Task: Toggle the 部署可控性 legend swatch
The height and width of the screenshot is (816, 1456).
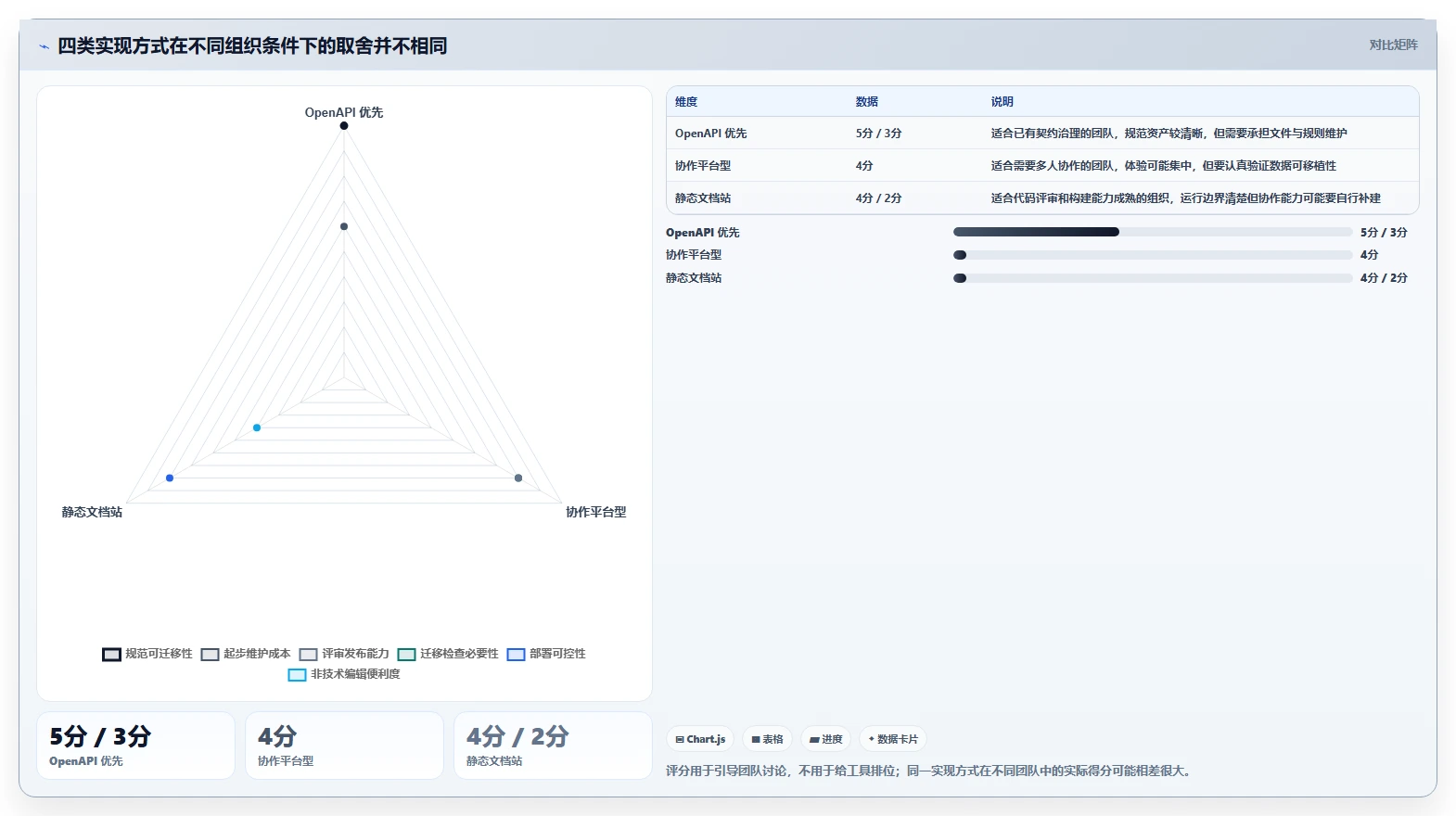Action: [x=516, y=655]
